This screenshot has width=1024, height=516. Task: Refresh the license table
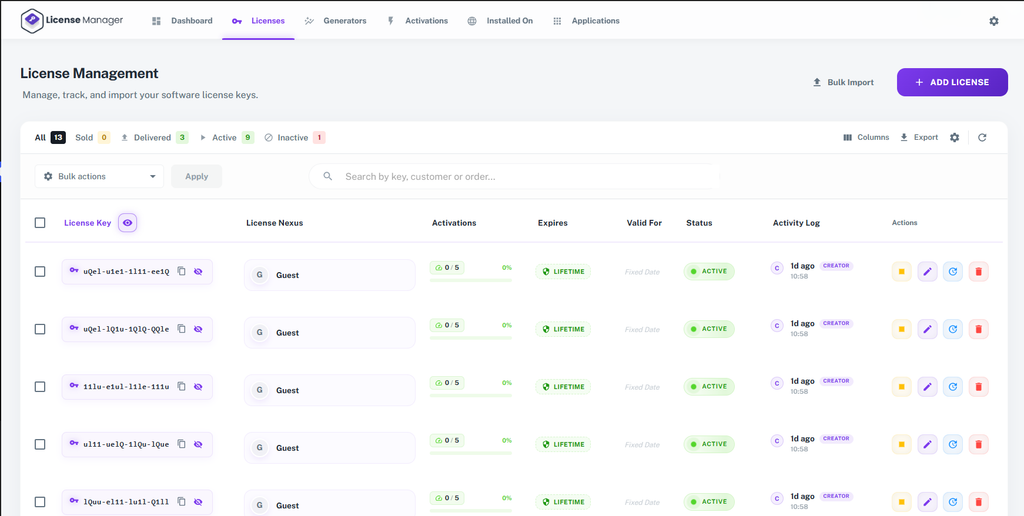[x=982, y=137]
